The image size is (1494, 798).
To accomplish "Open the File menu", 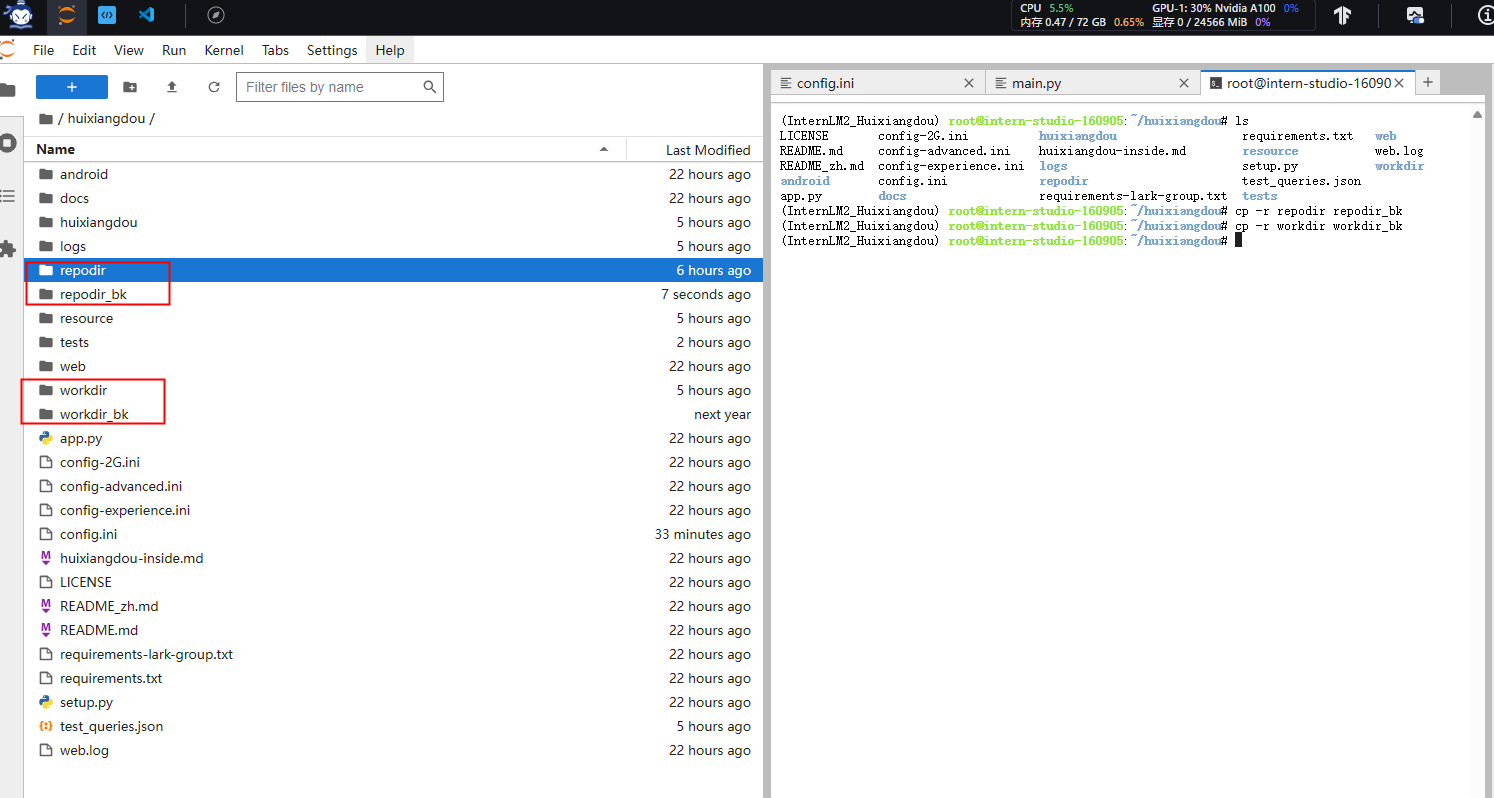I will tap(44, 50).
